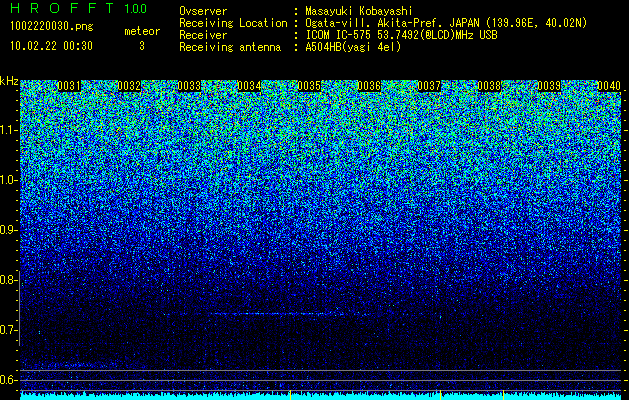Click time marker 0037
The height and width of the screenshot is (400, 629).
[x=429, y=86]
